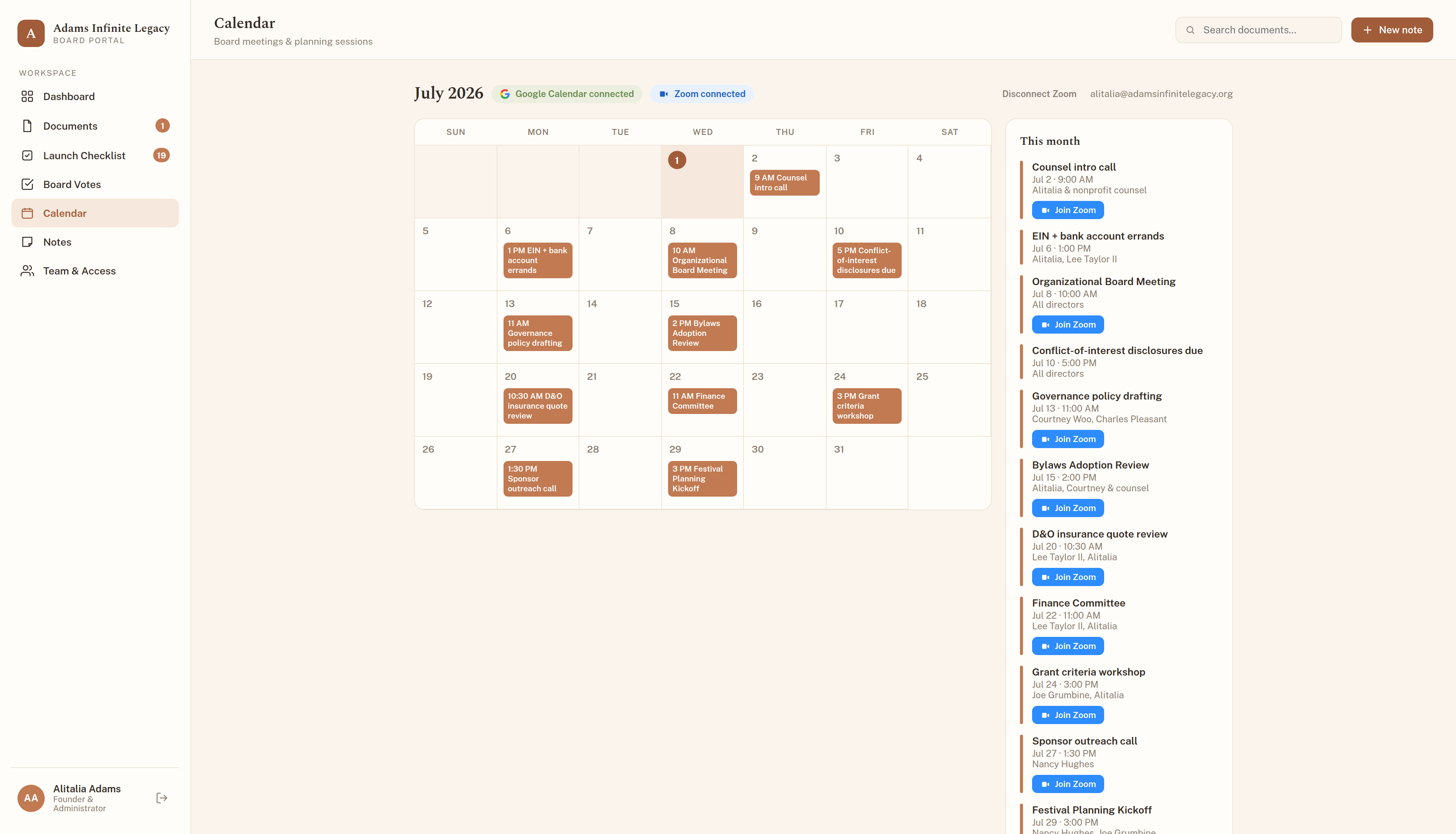Click the plus icon in New note
The width and height of the screenshot is (1456, 834).
[1367, 30]
